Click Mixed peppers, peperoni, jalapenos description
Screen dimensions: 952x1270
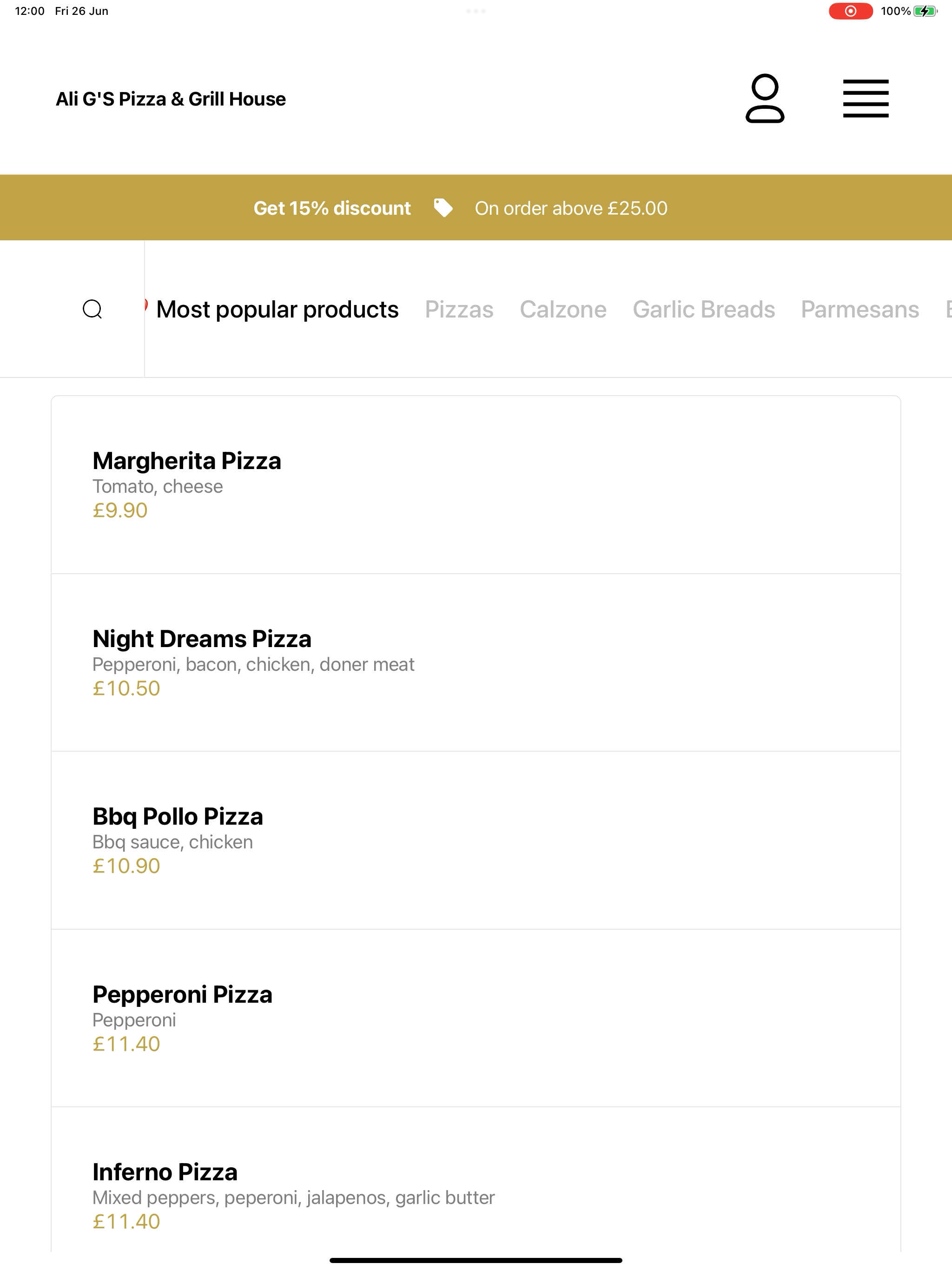click(x=293, y=1197)
